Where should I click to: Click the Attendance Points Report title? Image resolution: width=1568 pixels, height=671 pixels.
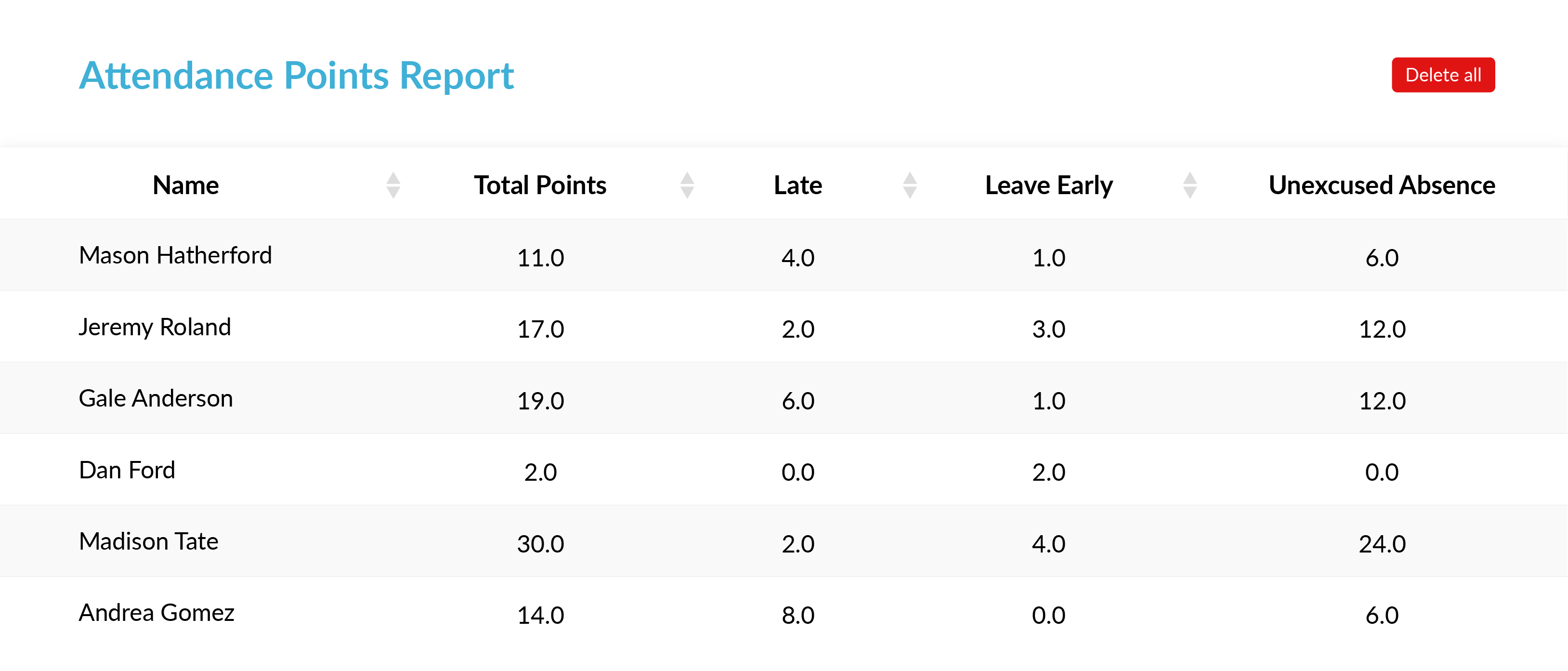pos(297,76)
